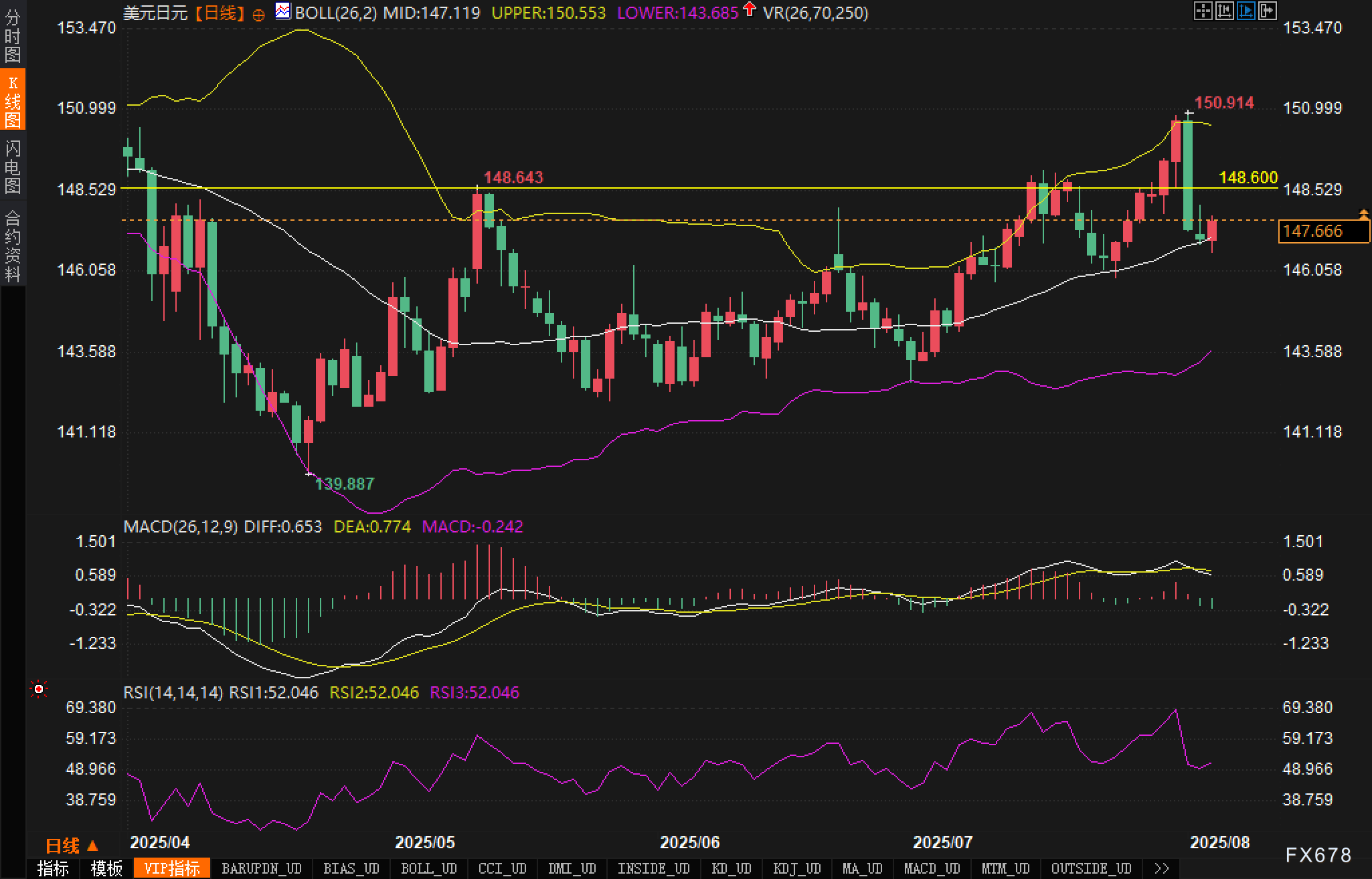Click the yellow 148.600 horizontal price line label
Screen dimensions: 1372x879
pos(1248,178)
